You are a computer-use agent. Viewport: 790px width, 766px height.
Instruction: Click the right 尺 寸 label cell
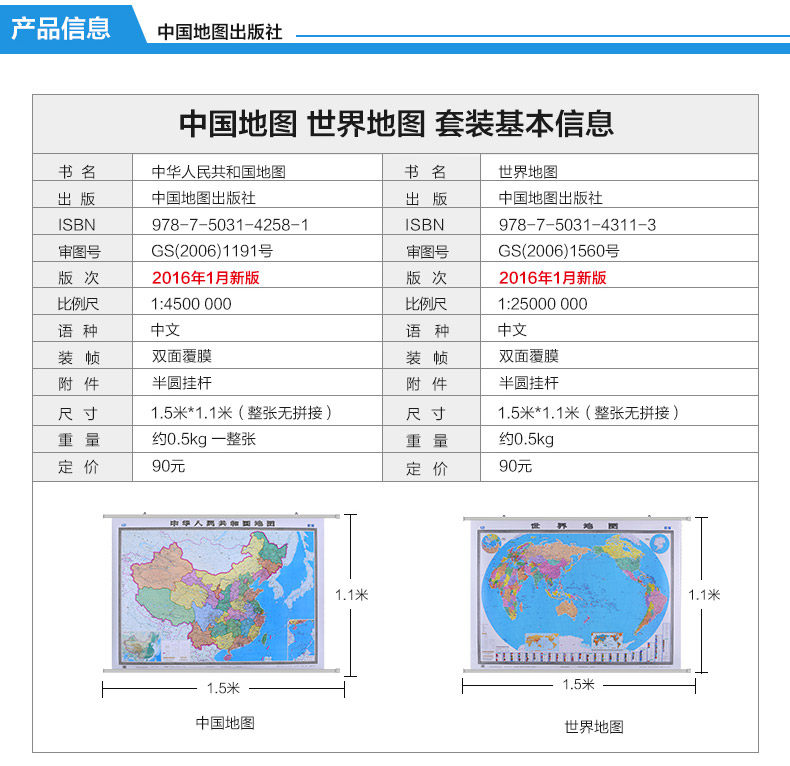pyautogui.click(x=431, y=411)
